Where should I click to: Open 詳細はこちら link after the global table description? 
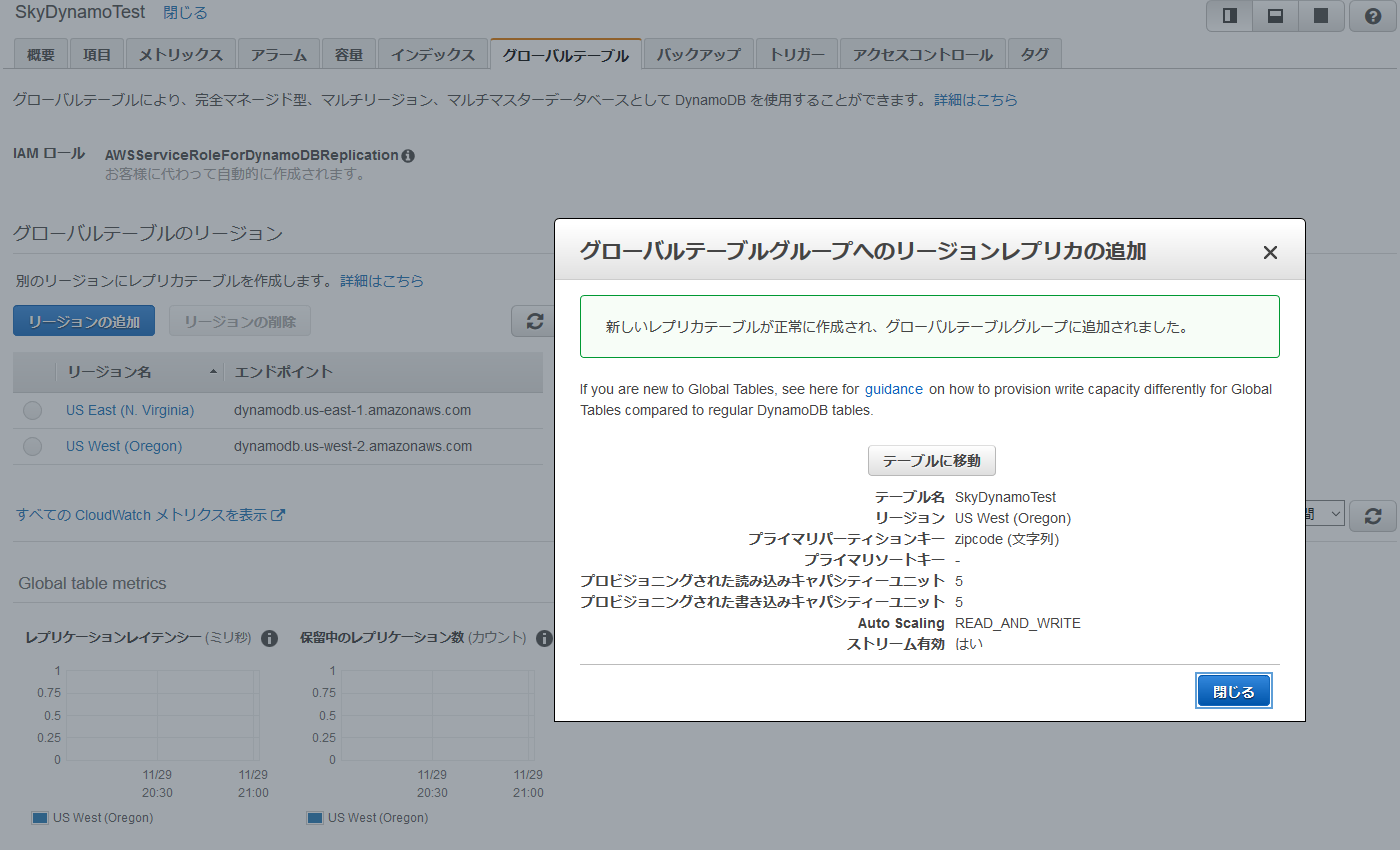click(x=976, y=100)
